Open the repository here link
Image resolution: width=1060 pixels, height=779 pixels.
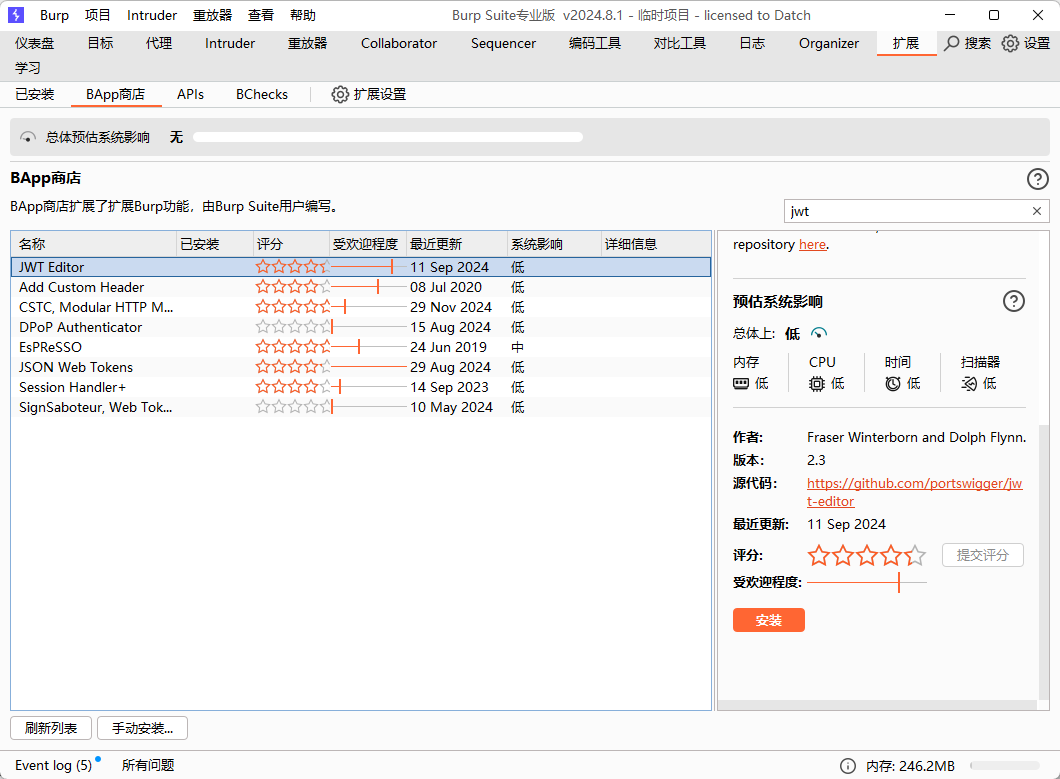coord(812,245)
